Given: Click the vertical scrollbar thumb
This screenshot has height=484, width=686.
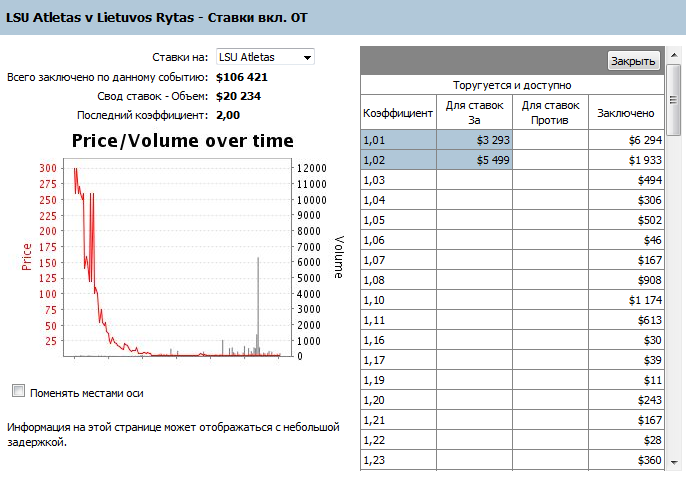Looking at the screenshot, I should point(674,100).
